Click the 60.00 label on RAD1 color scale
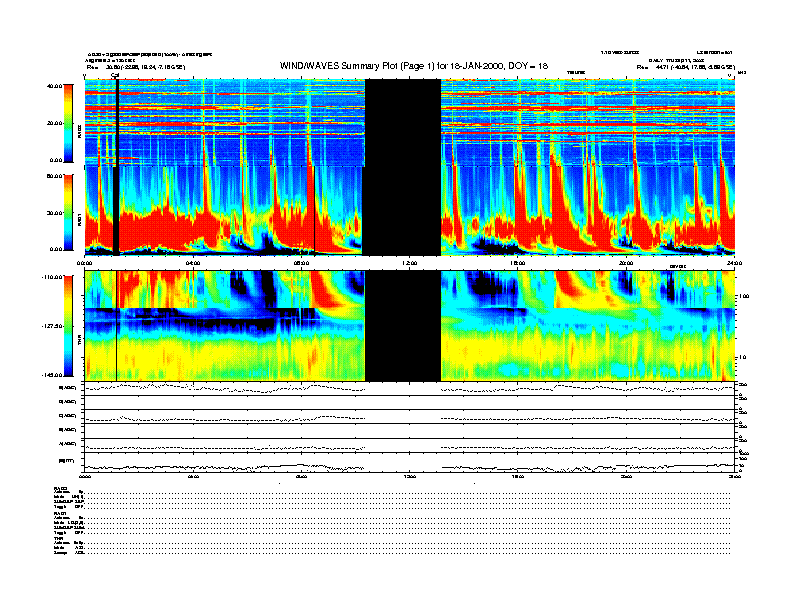Viewport: 792px width, 612px height. (x=55, y=176)
